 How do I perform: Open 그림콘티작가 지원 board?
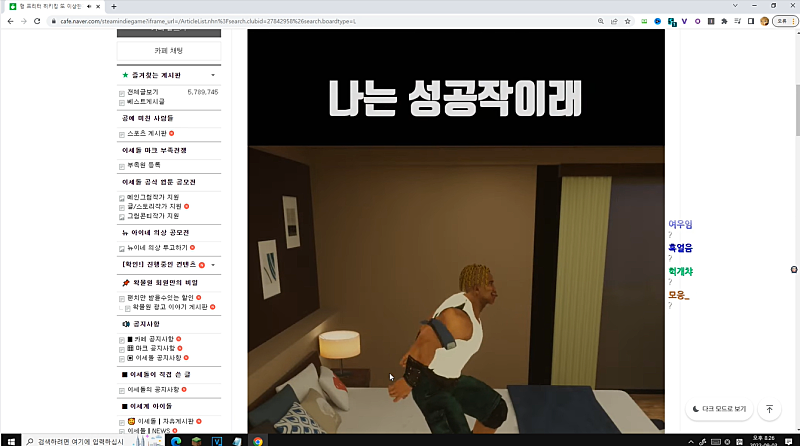point(153,216)
